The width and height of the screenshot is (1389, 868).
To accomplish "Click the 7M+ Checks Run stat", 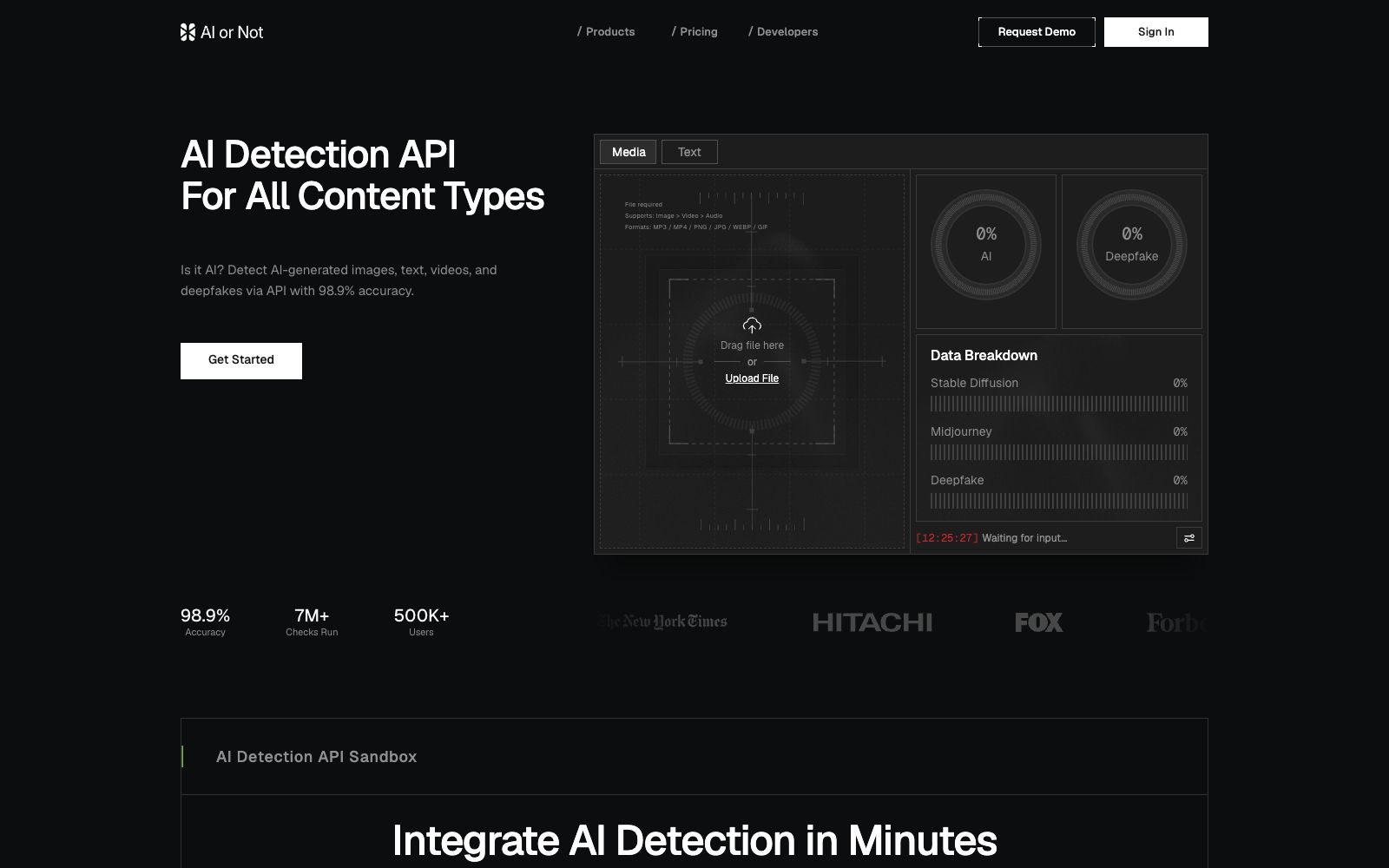I will (312, 622).
